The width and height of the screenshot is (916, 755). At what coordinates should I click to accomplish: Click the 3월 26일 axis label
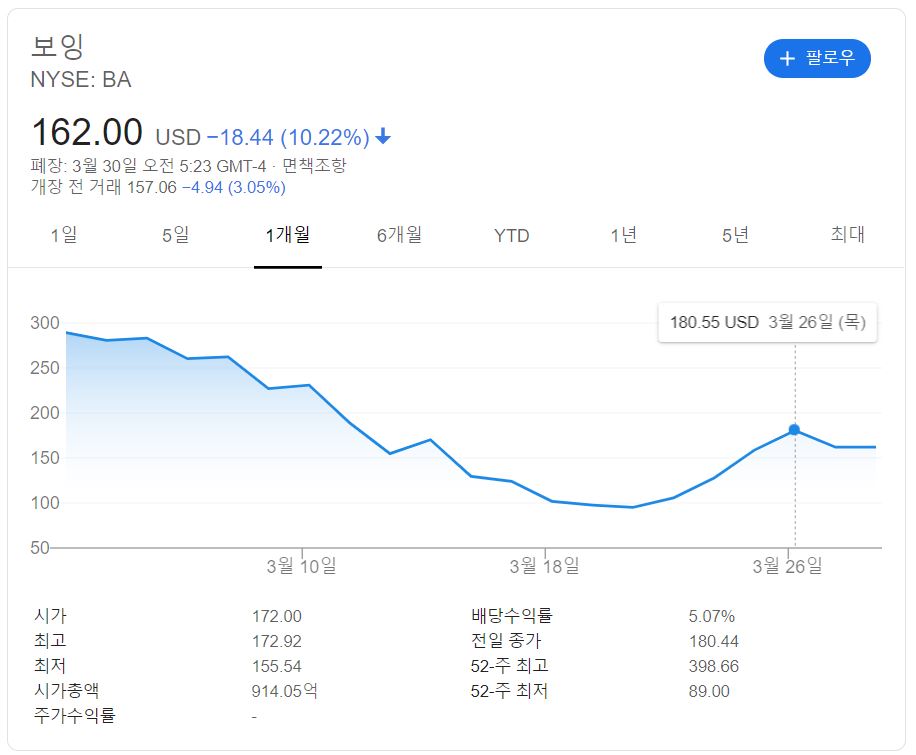(x=787, y=566)
